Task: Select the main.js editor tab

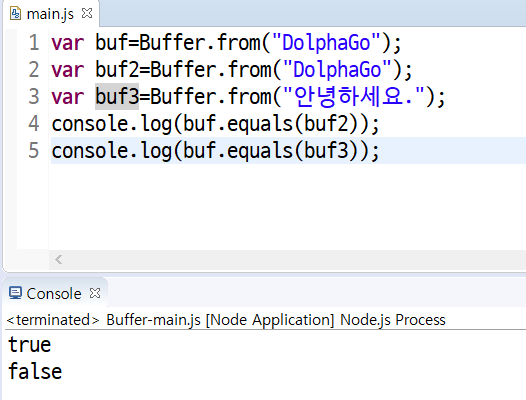Action: (x=50, y=14)
